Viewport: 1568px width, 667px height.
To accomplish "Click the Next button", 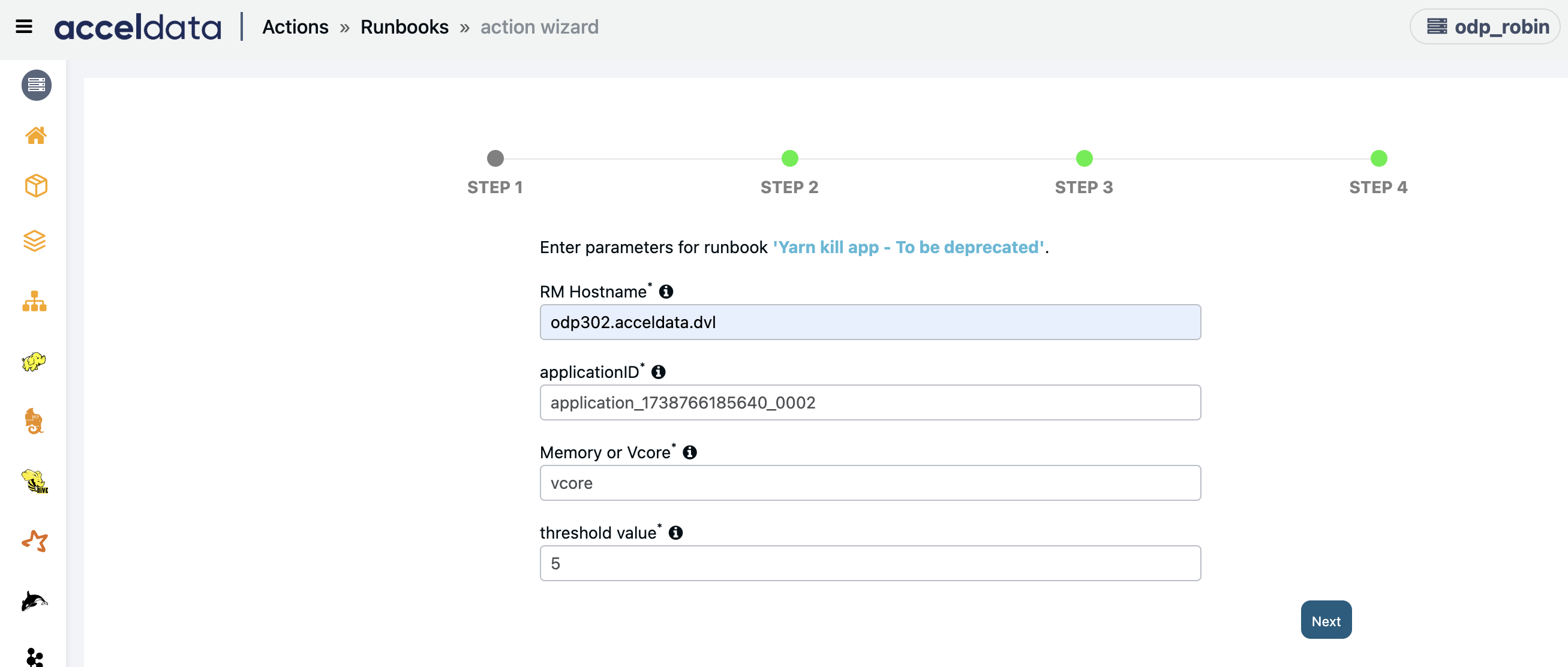I will (1326, 620).
